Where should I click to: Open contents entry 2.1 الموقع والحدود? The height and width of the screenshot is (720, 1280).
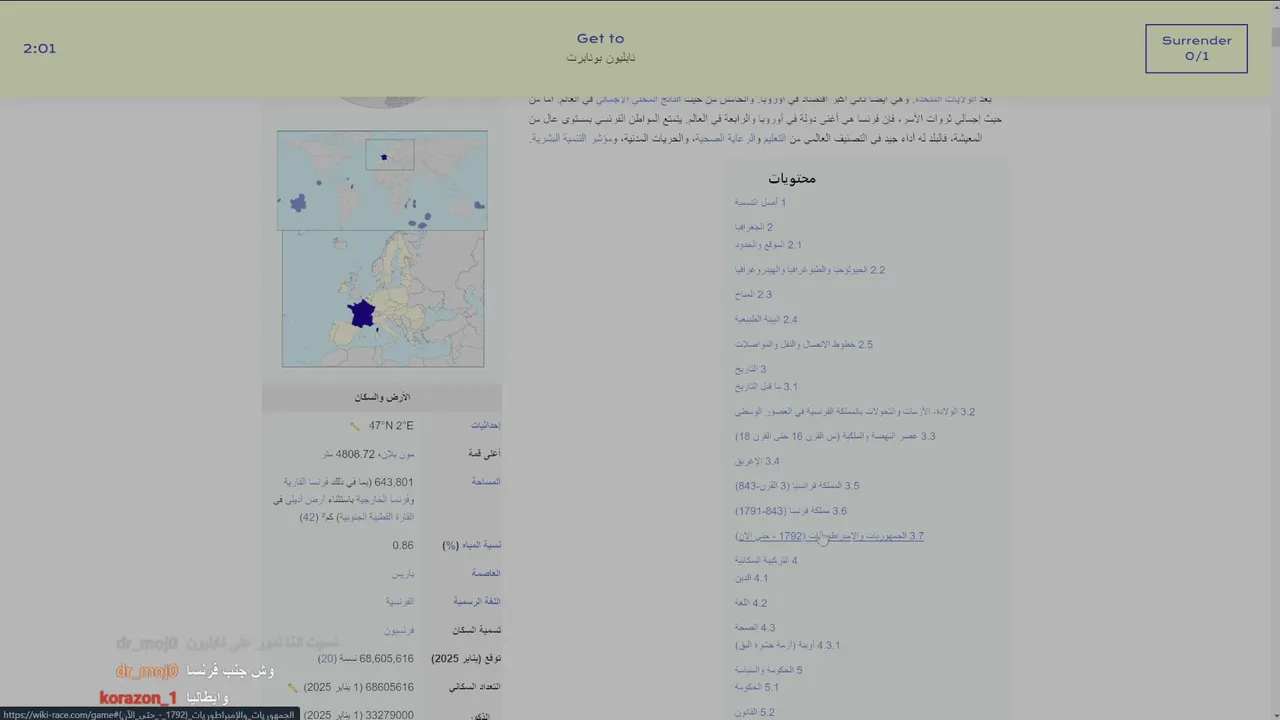coord(768,245)
